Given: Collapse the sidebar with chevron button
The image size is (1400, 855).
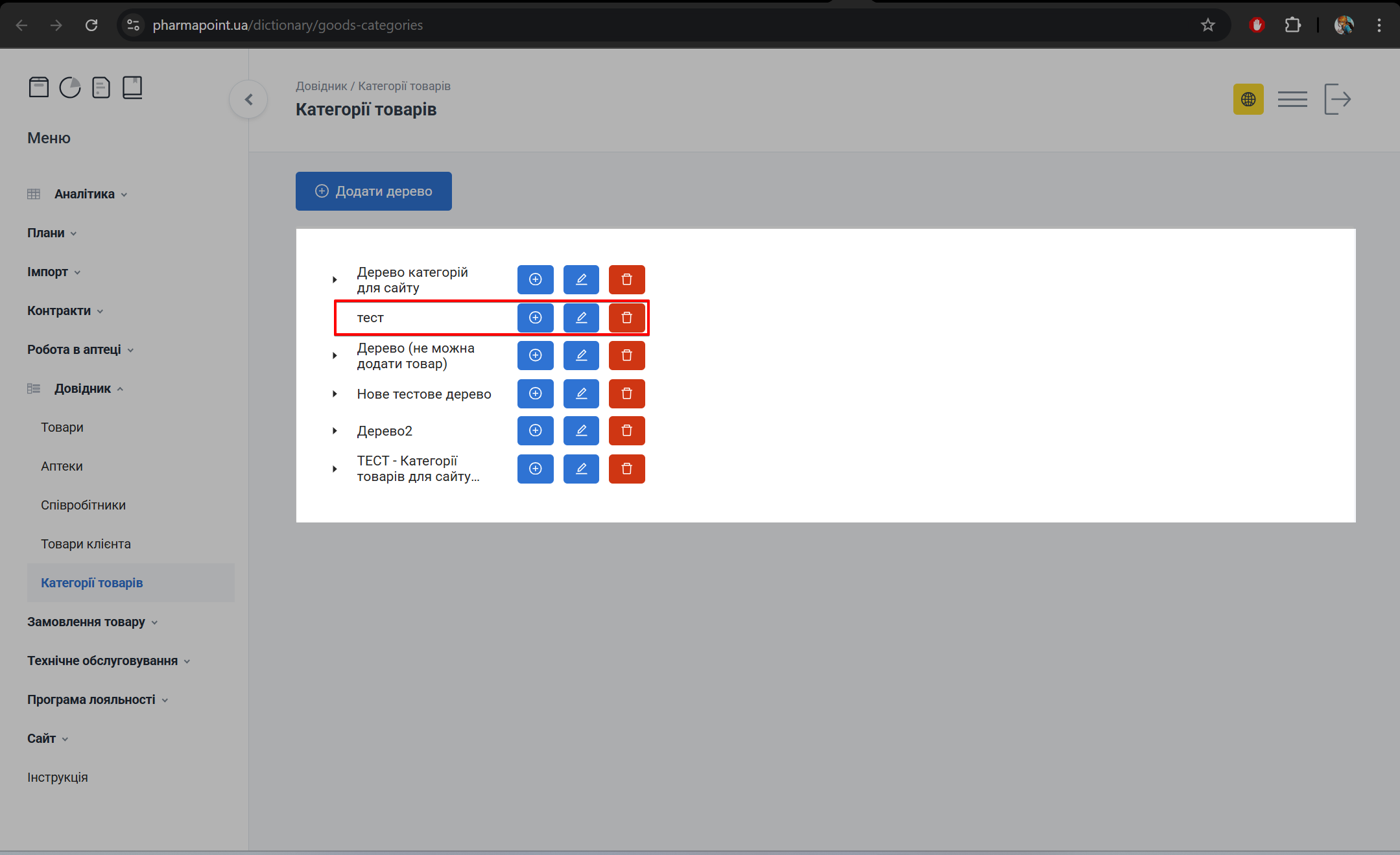Looking at the screenshot, I should (x=248, y=99).
